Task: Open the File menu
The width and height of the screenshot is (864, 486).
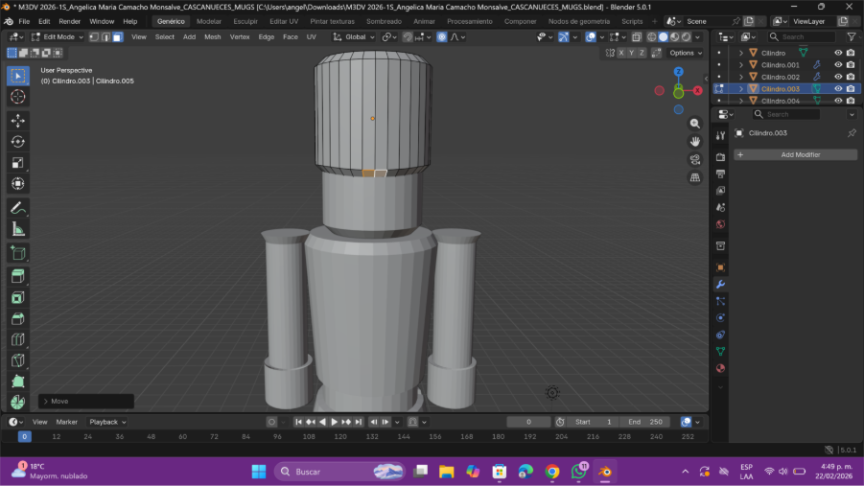Action: click(x=24, y=21)
